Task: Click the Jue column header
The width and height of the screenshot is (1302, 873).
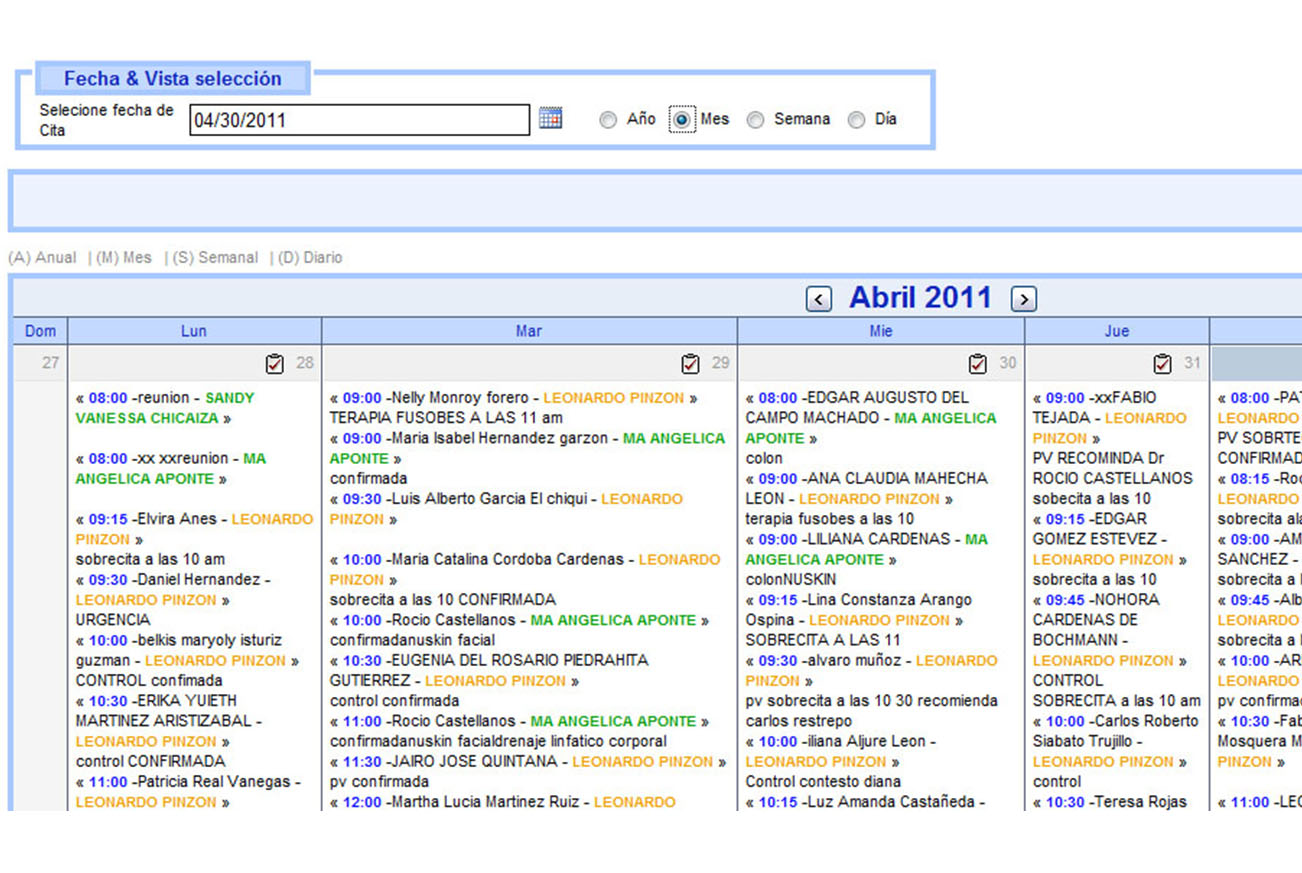Action: pyautogui.click(x=1117, y=331)
